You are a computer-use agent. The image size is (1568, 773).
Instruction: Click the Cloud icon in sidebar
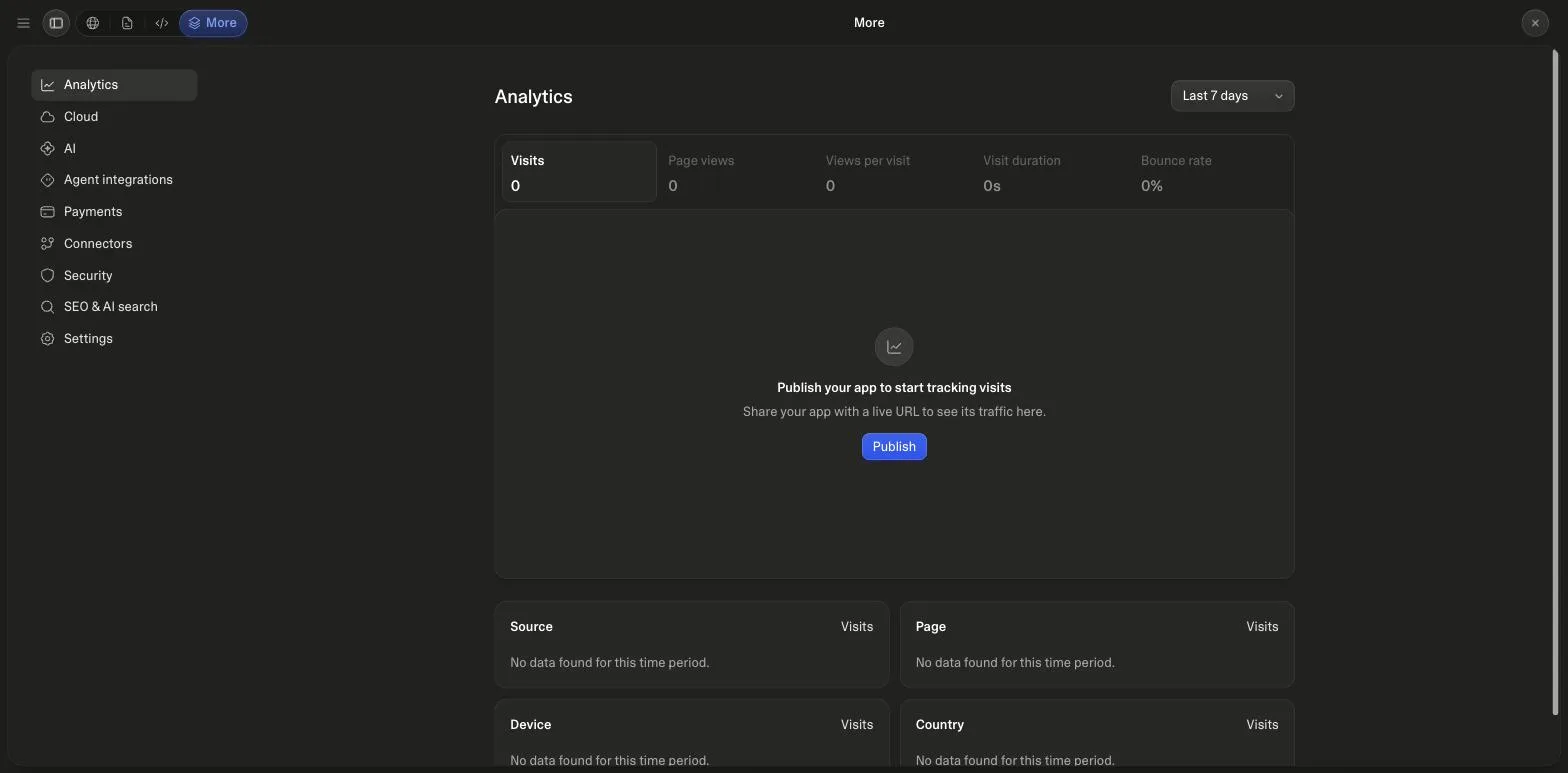[47, 117]
